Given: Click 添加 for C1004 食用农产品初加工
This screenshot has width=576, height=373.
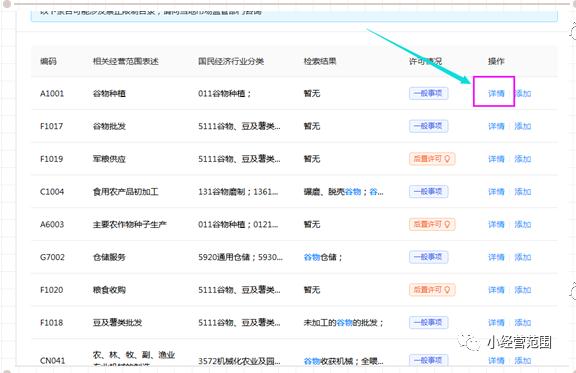Looking at the screenshot, I should tap(523, 191).
